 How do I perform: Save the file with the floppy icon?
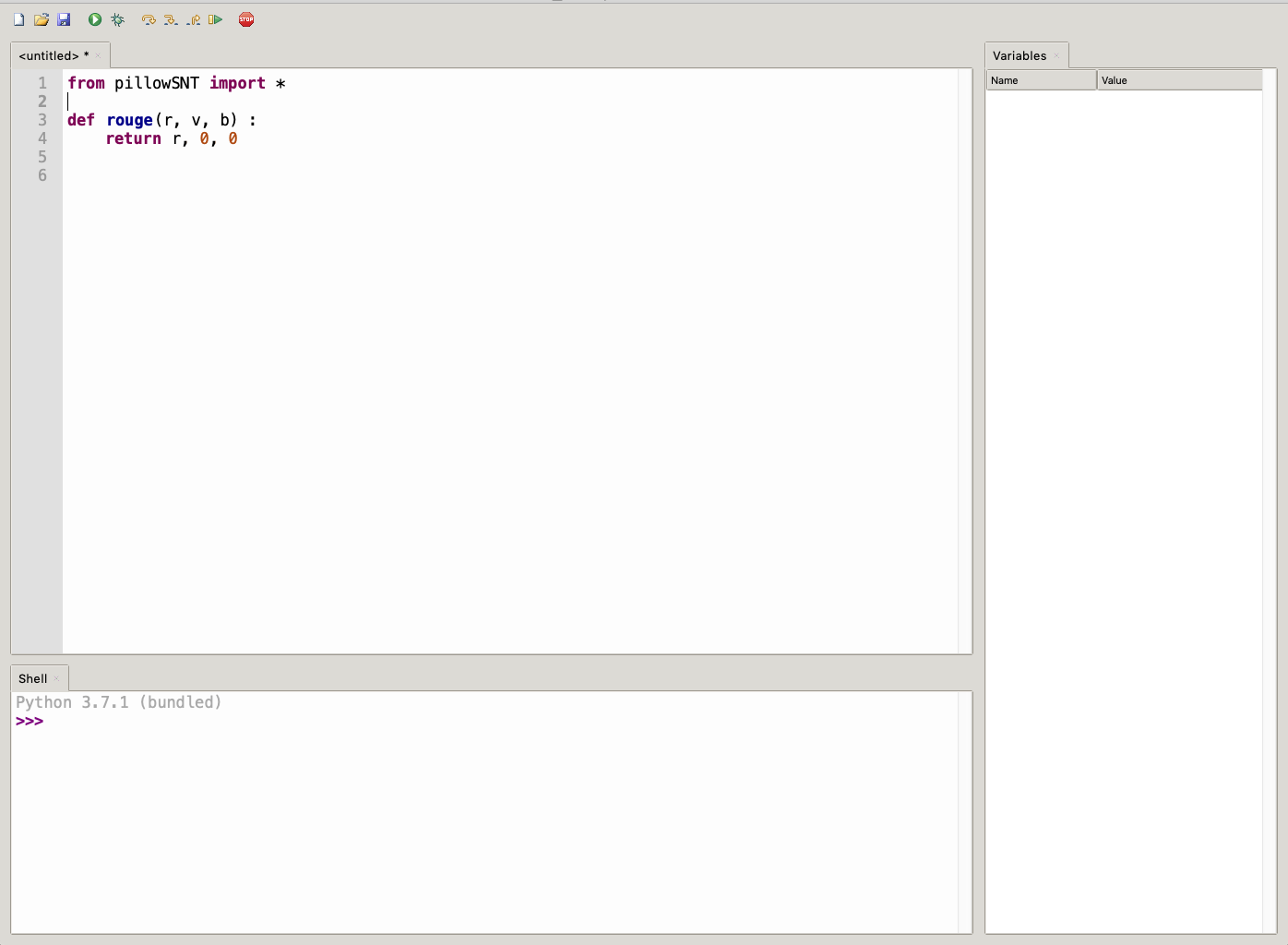64,19
